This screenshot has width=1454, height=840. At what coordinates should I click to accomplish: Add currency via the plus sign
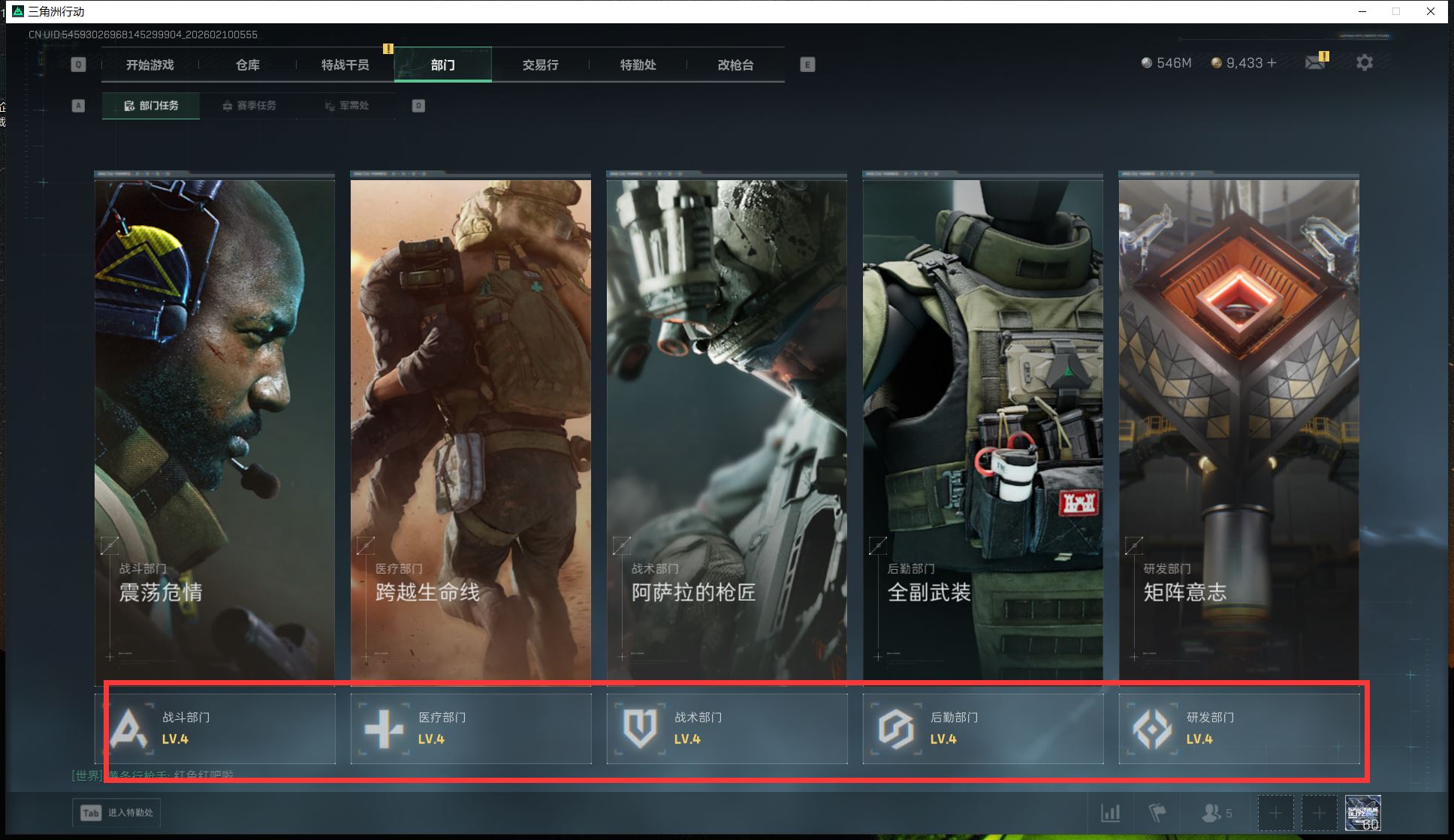click(1272, 63)
